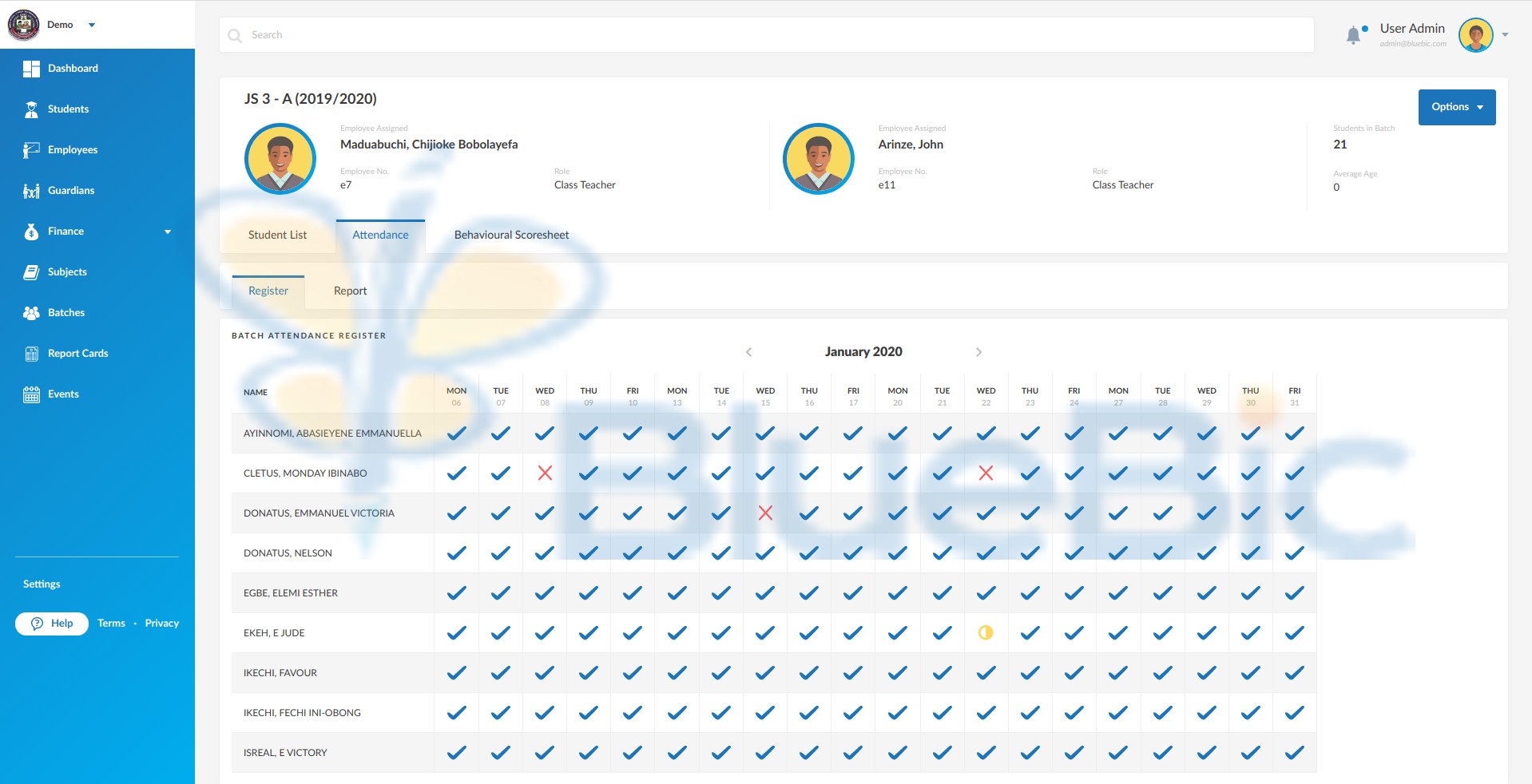Click the User Admin avatar
Image resolution: width=1532 pixels, height=784 pixels.
tap(1475, 35)
